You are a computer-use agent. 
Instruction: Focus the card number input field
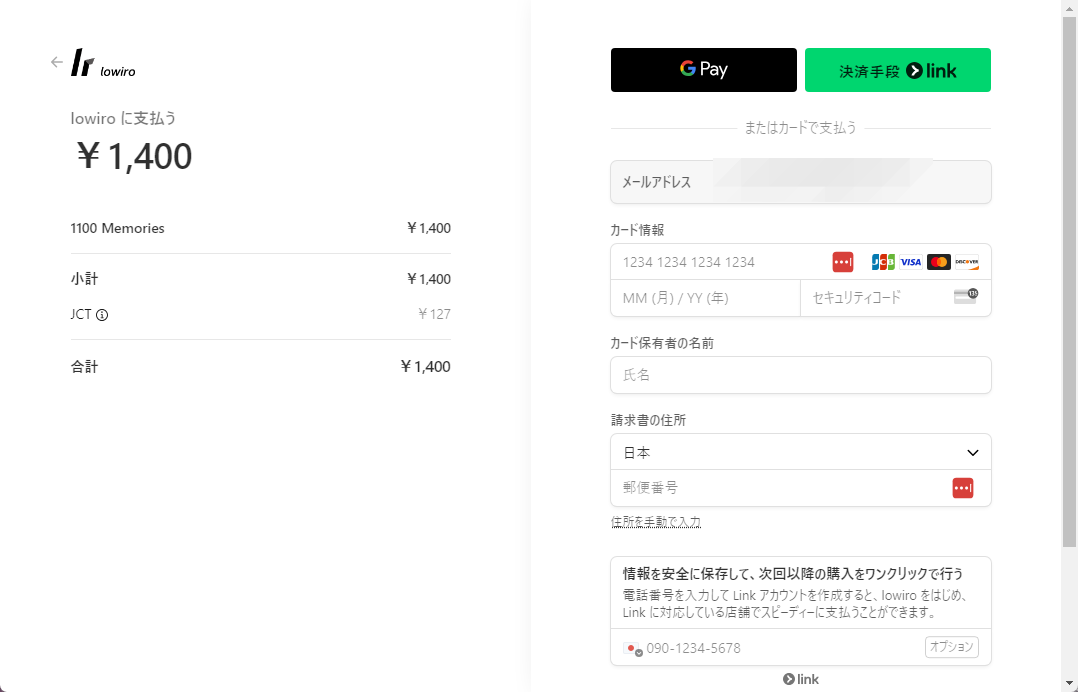pos(722,262)
